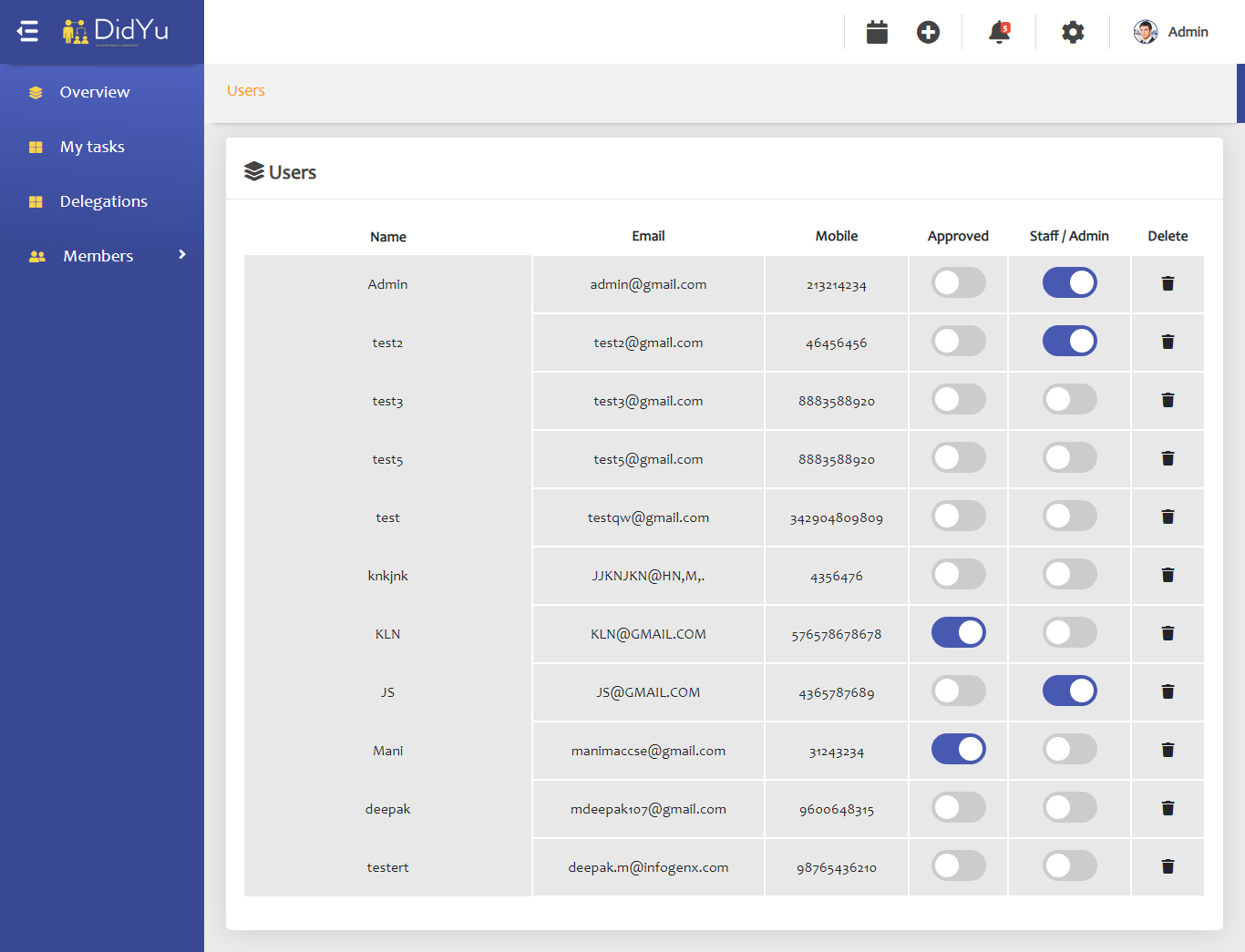Delete user testert with trash icon

point(1168,866)
